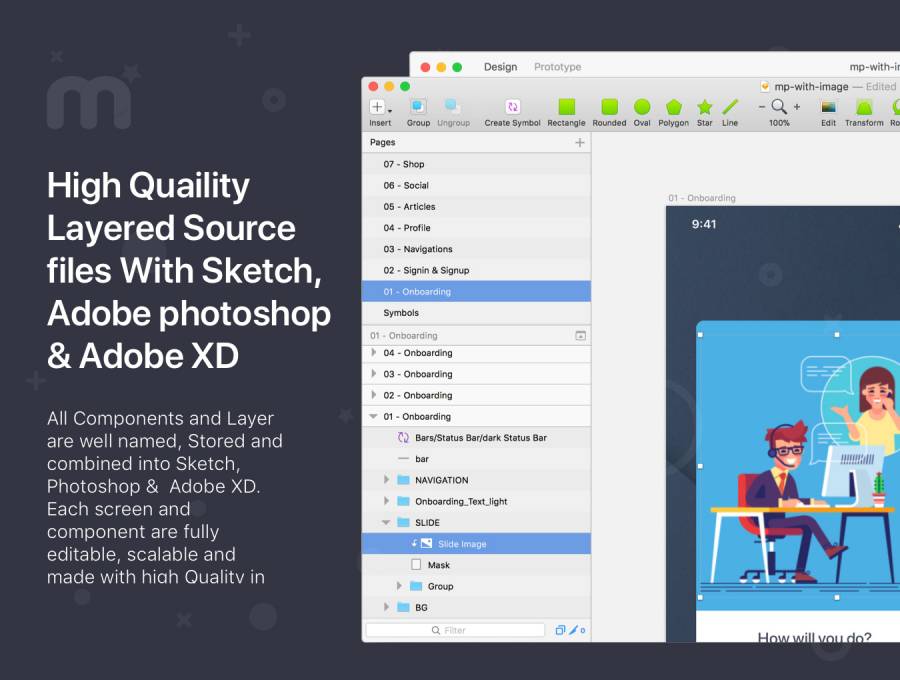Viewport: 900px width, 680px height.
Task: Select the Rectangle shape tool
Action: tap(567, 107)
